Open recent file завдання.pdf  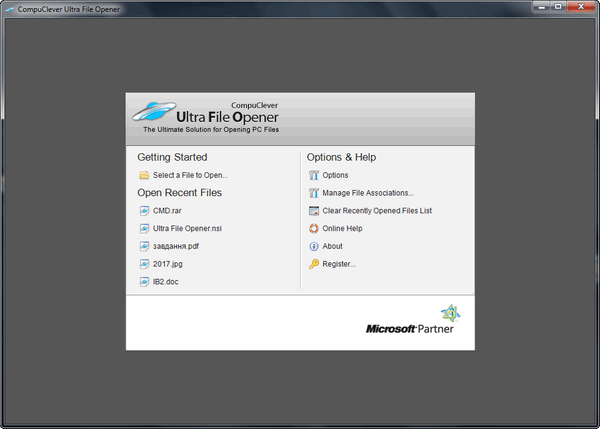176,246
